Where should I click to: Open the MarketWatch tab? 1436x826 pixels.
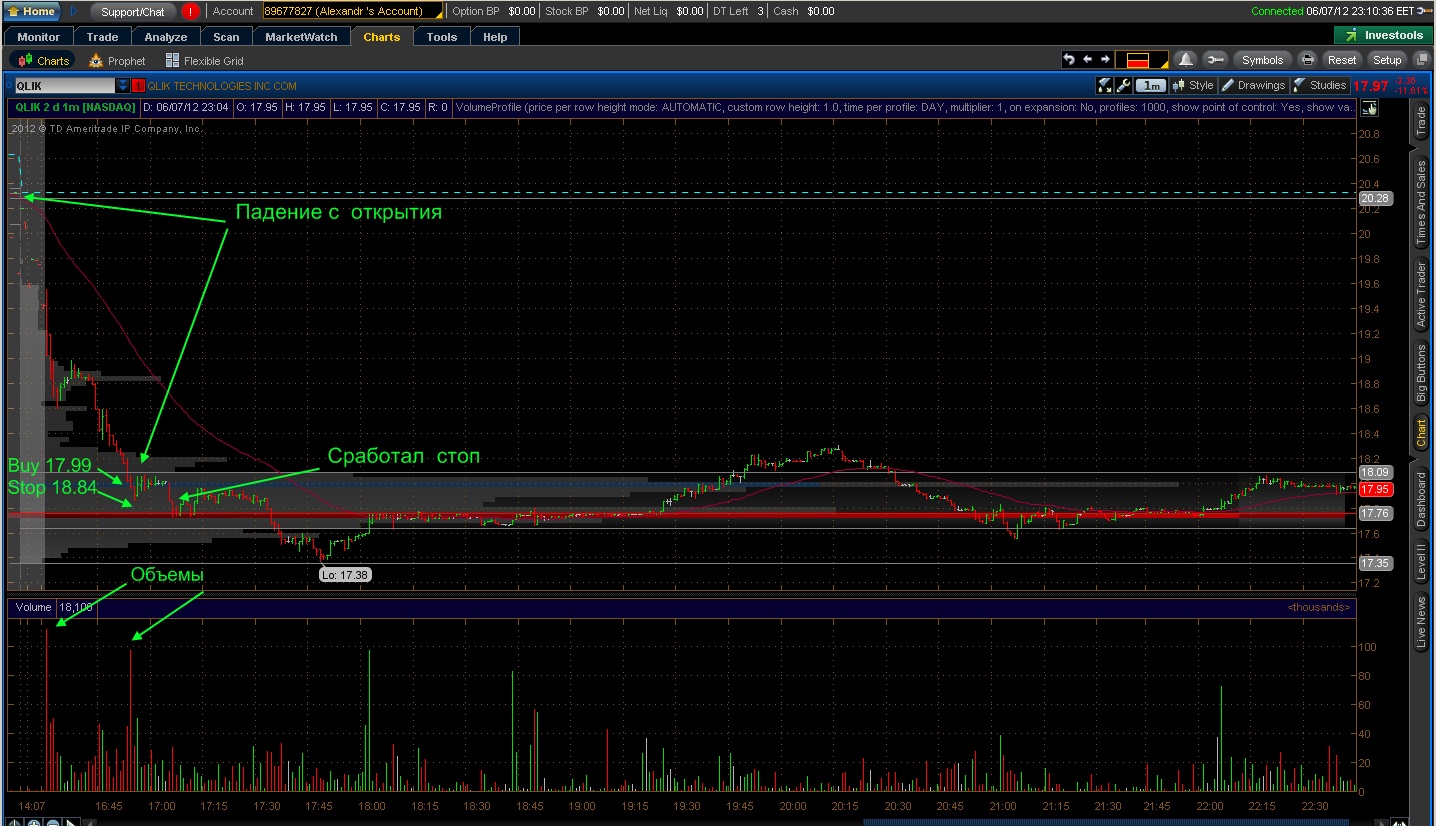[302, 37]
